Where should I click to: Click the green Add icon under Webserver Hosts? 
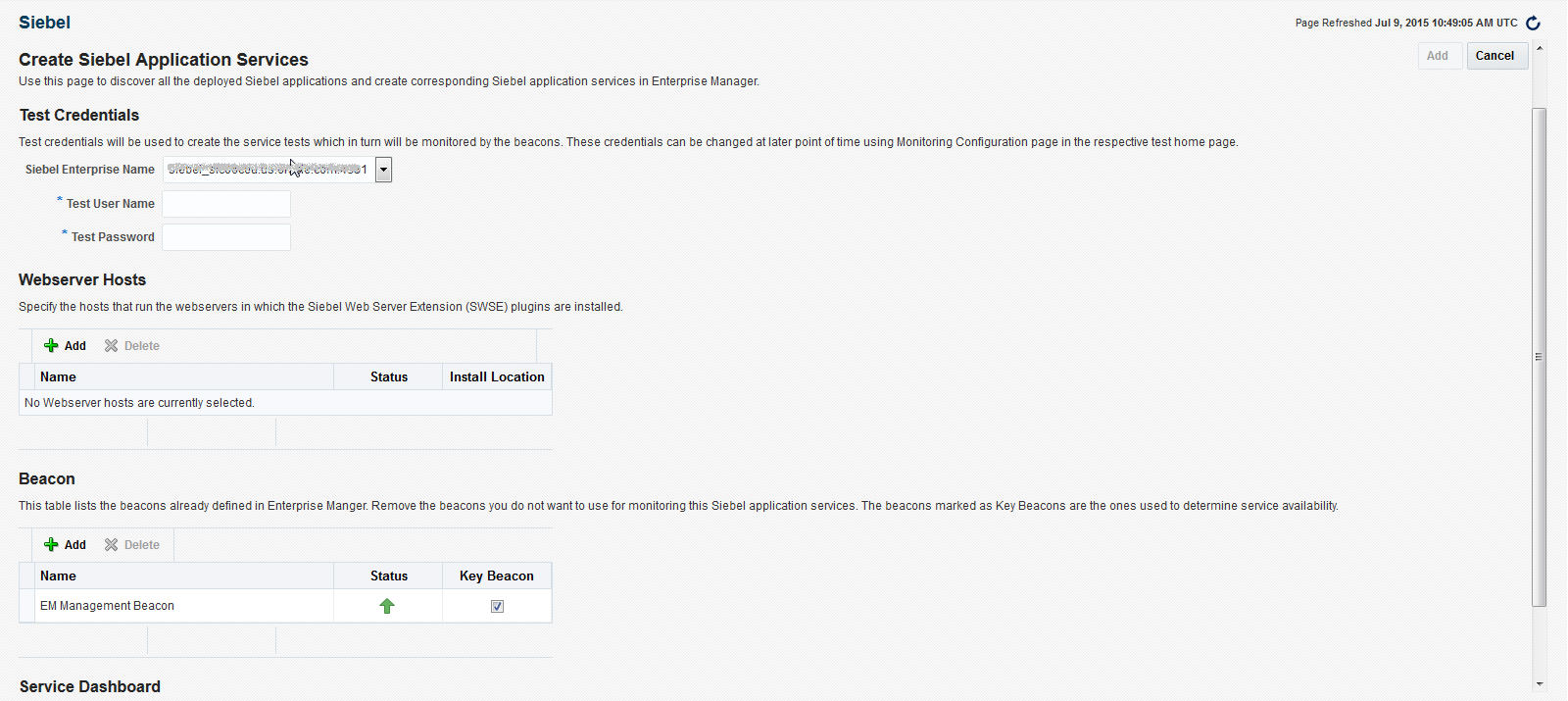(x=53, y=345)
